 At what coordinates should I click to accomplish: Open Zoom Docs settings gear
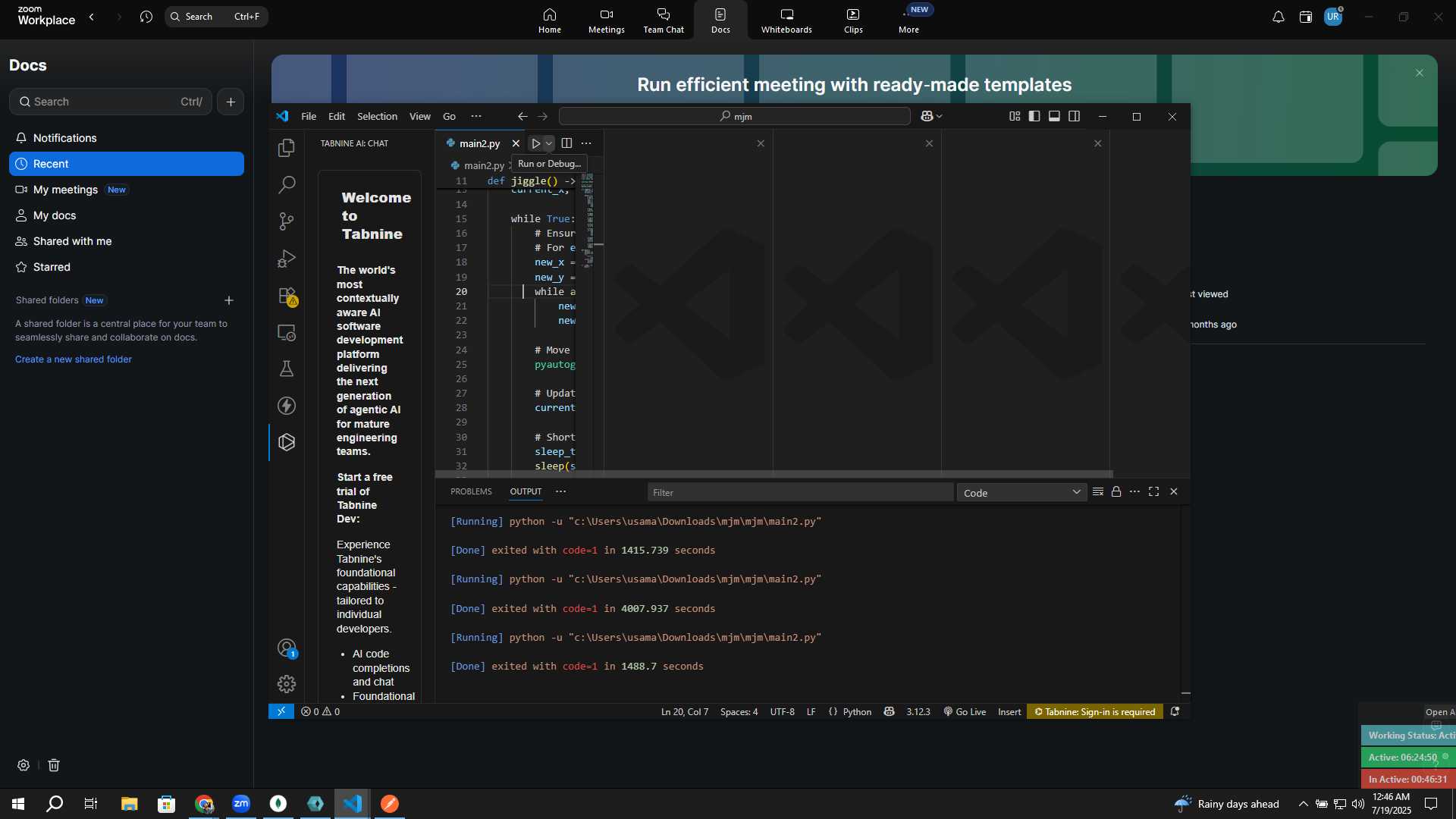point(24,765)
